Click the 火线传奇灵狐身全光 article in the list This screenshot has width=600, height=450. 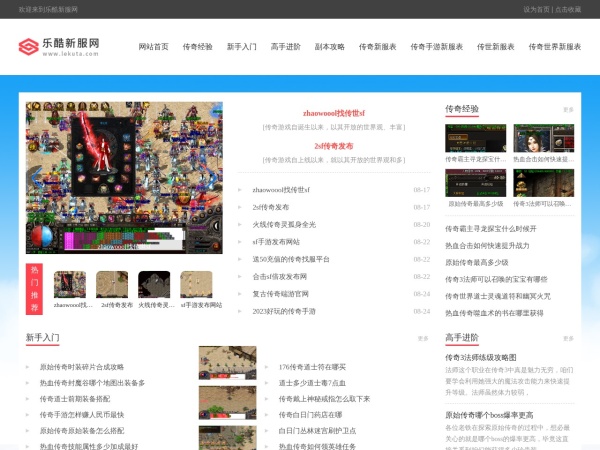click(284, 225)
